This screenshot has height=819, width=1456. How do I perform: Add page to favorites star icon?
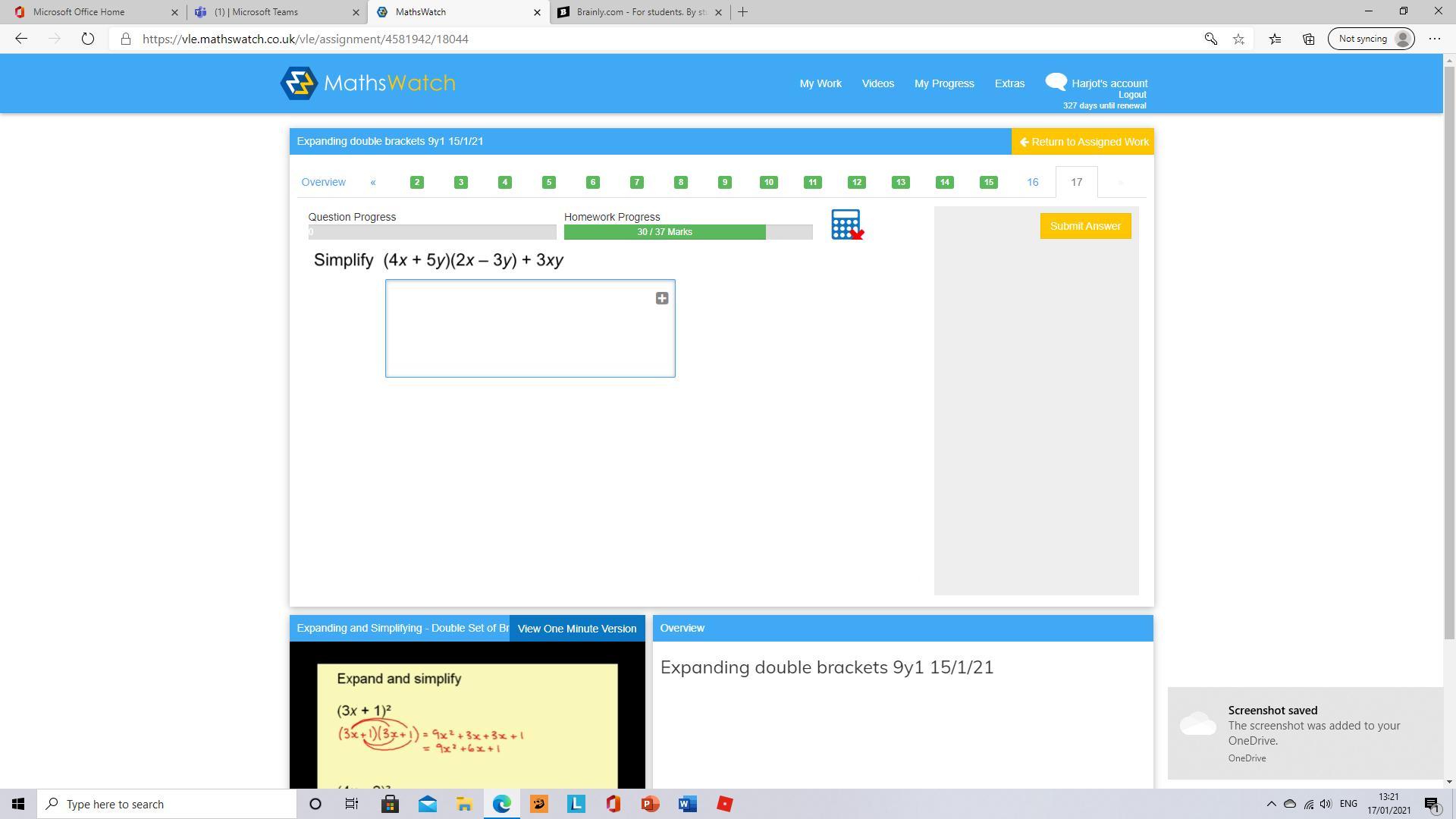(1238, 39)
